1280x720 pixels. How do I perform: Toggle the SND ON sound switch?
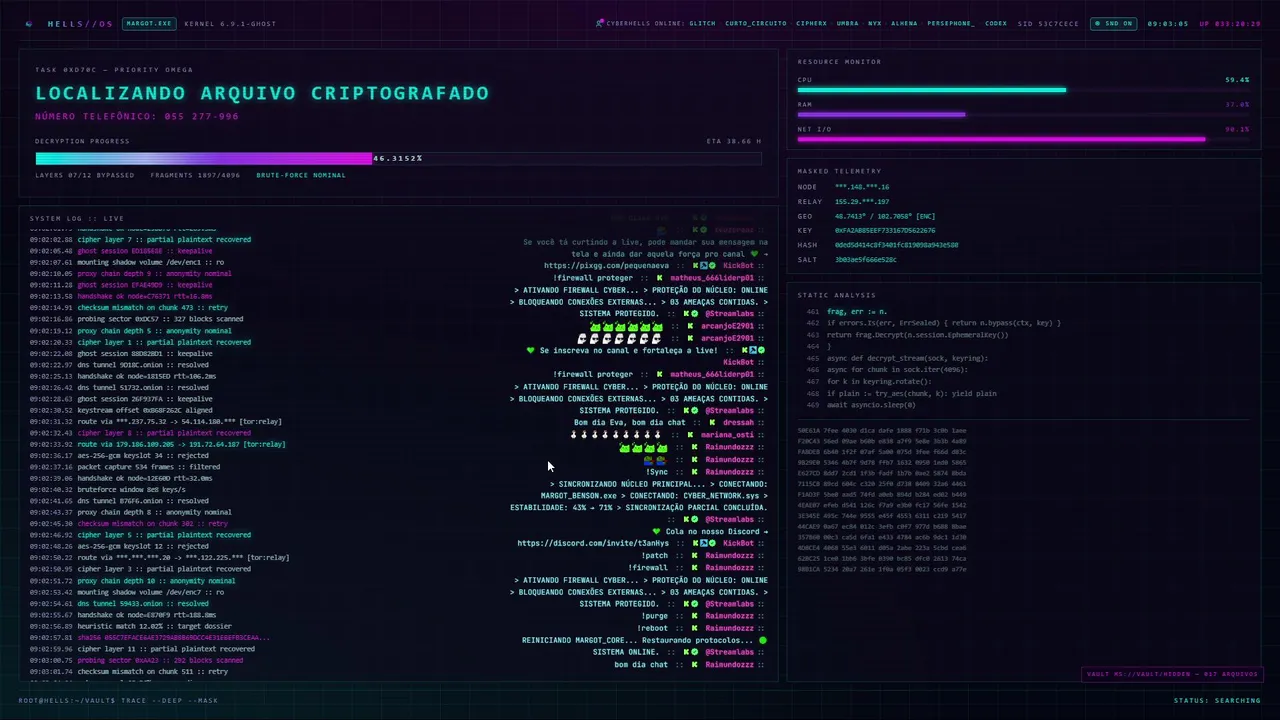(x=1113, y=23)
